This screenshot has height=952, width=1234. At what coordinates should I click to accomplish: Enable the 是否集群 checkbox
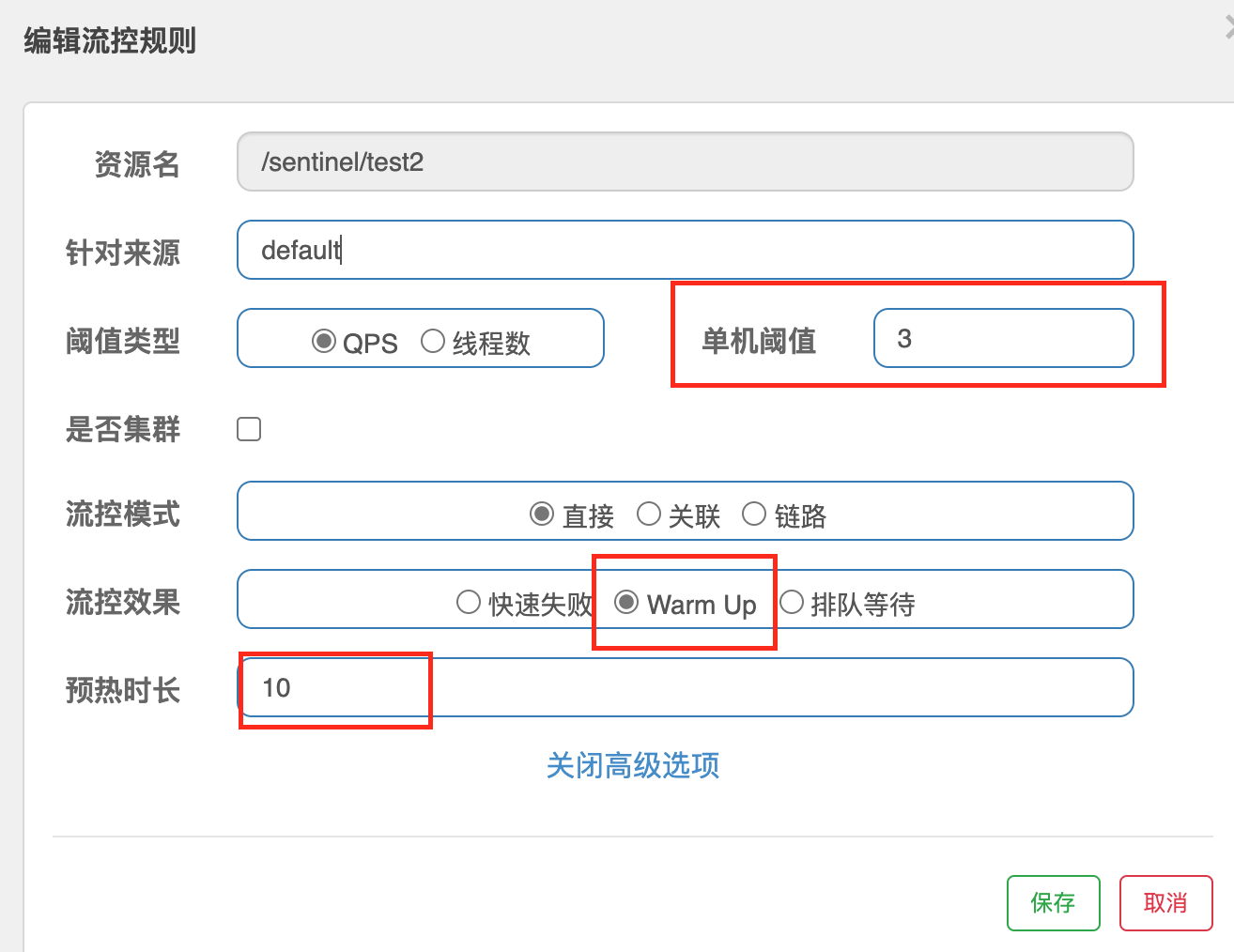click(x=249, y=429)
